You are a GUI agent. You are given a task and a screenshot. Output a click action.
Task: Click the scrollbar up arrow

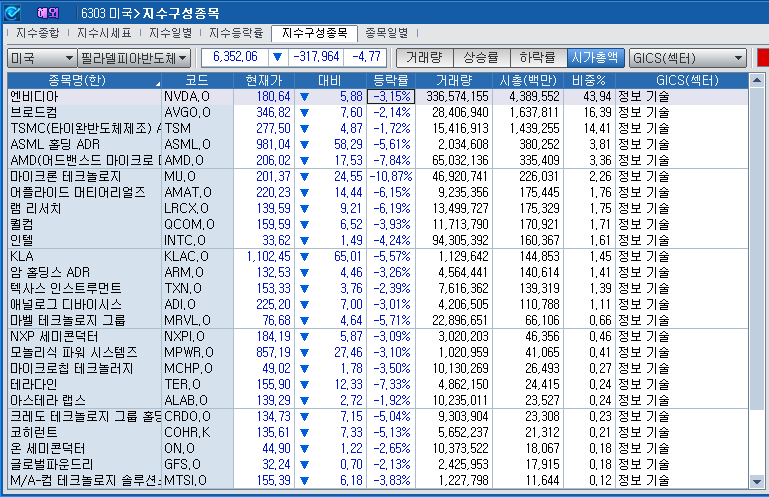point(756,80)
